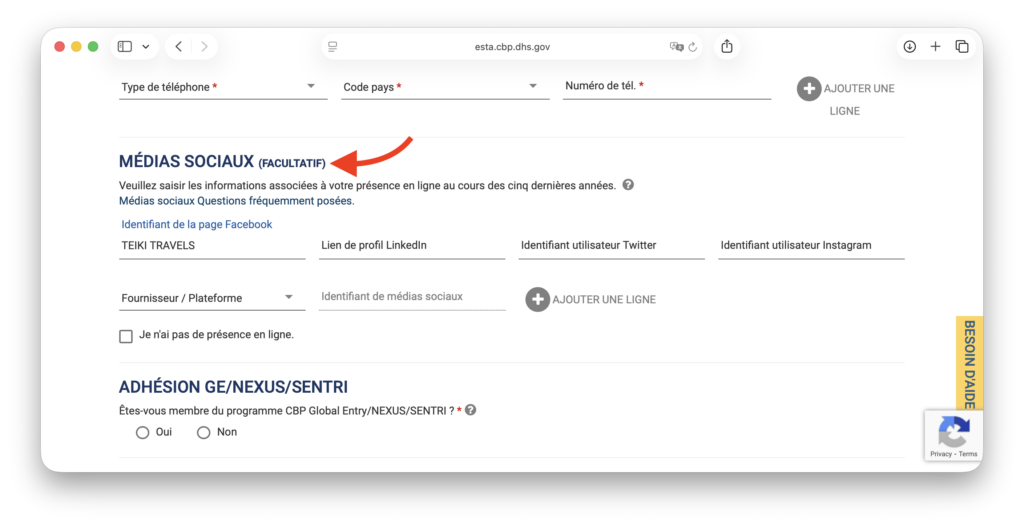
Task: Click the translate icon in address bar
Action: coord(676,46)
